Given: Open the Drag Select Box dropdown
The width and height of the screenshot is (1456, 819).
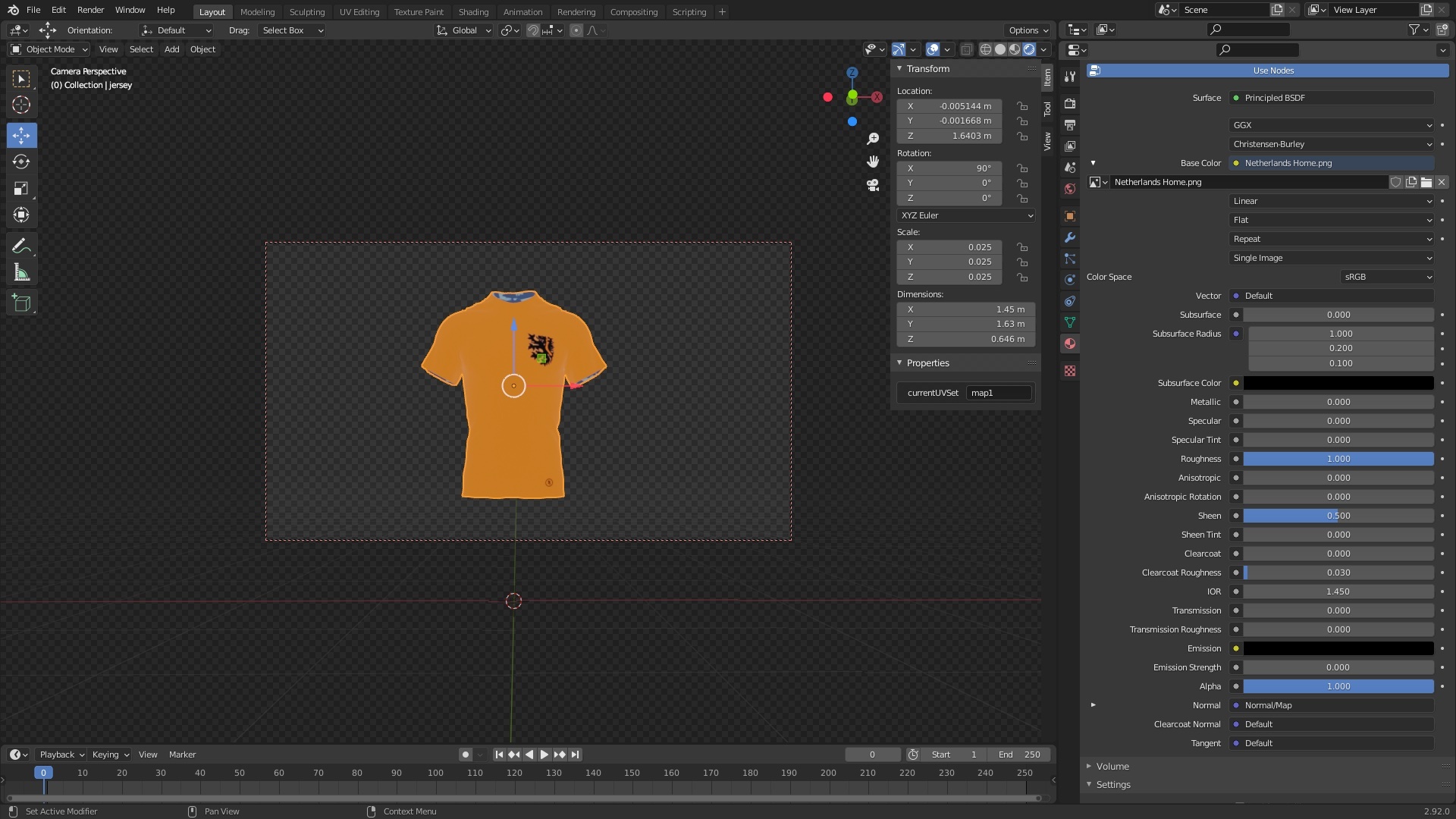Looking at the screenshot, I should coord(293,30).
